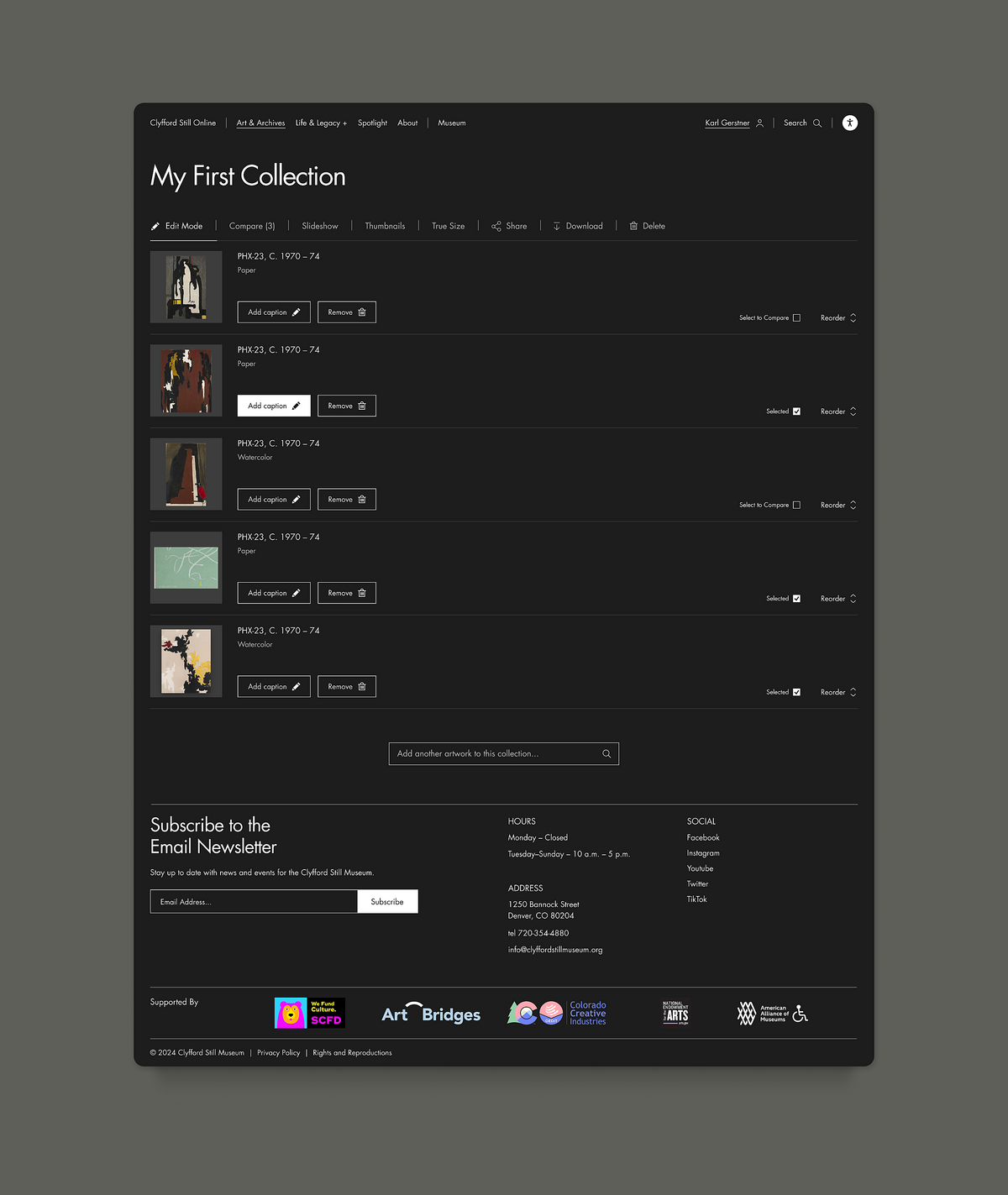Expand the Life & Legacy navigation menu
1008x1195 pixels.
[321, 123]
